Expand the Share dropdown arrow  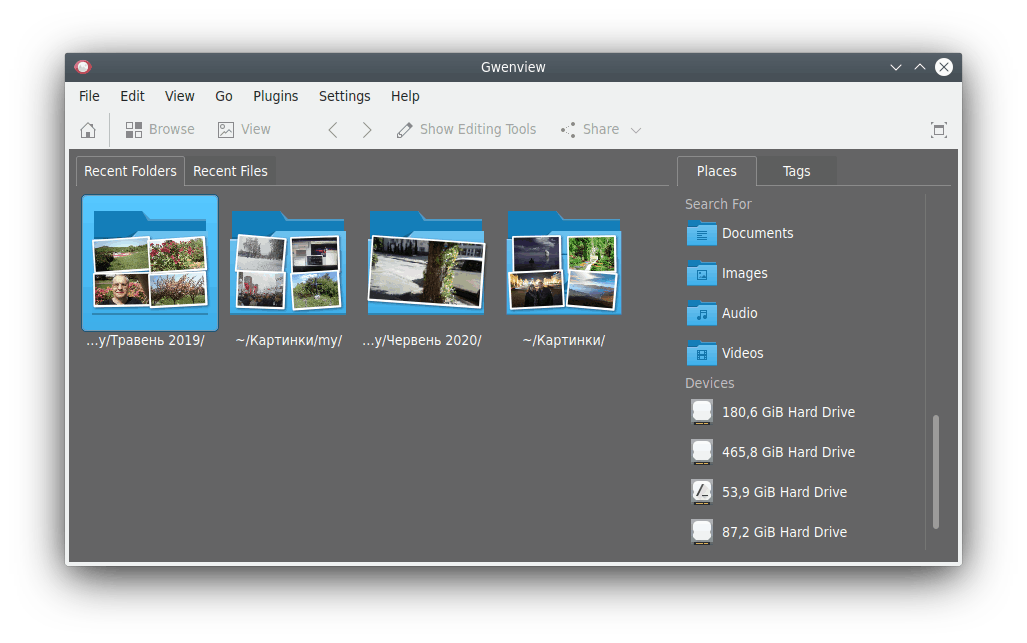click(635, 130)
